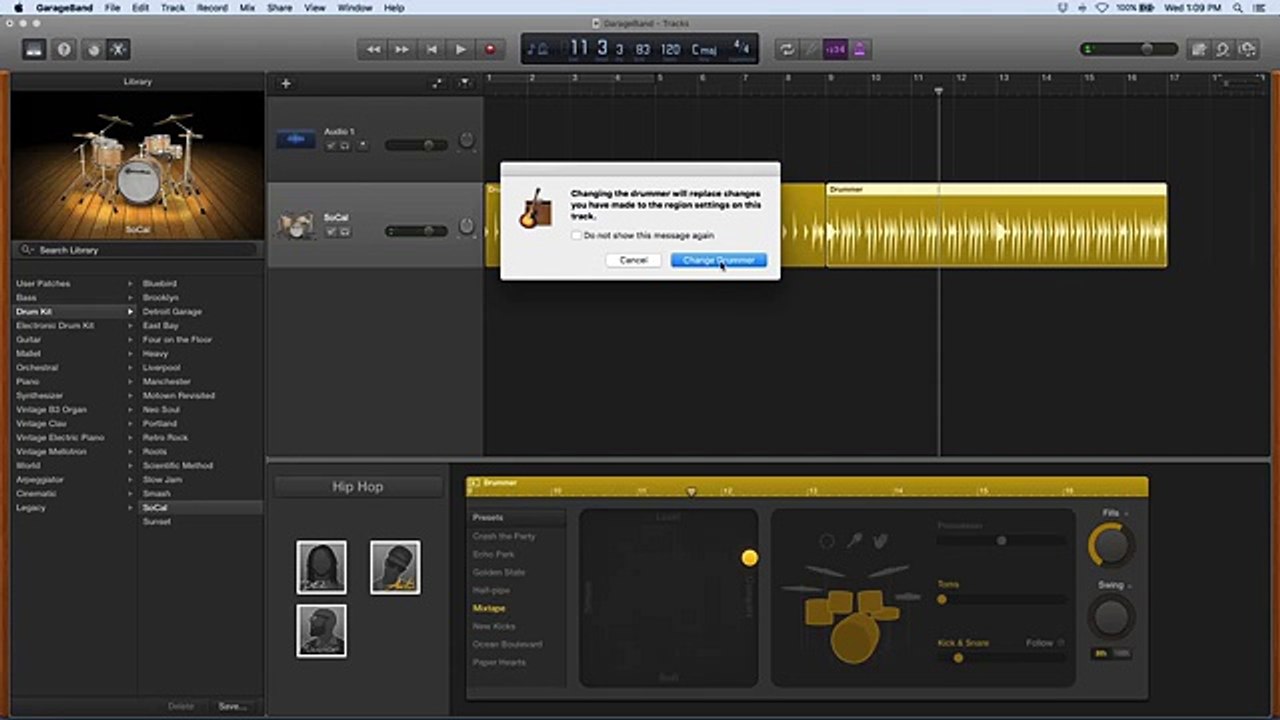Image resolution: width=1280 pixels, height=720 pixels.
Task: Click Cancel in the dialog
Action: (633, 260)
